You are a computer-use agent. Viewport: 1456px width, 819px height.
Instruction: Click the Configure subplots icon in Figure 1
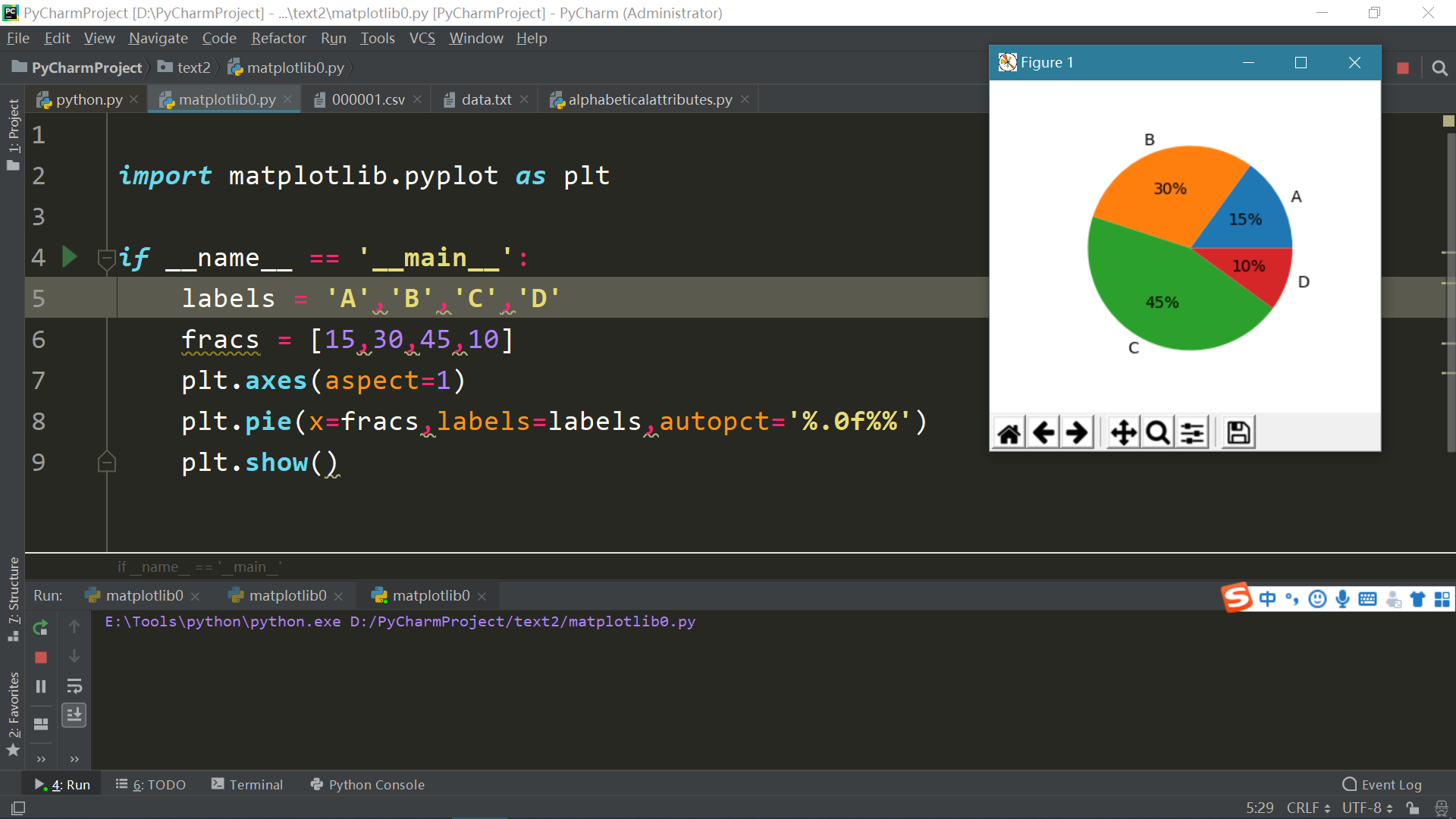[1192, 432]
